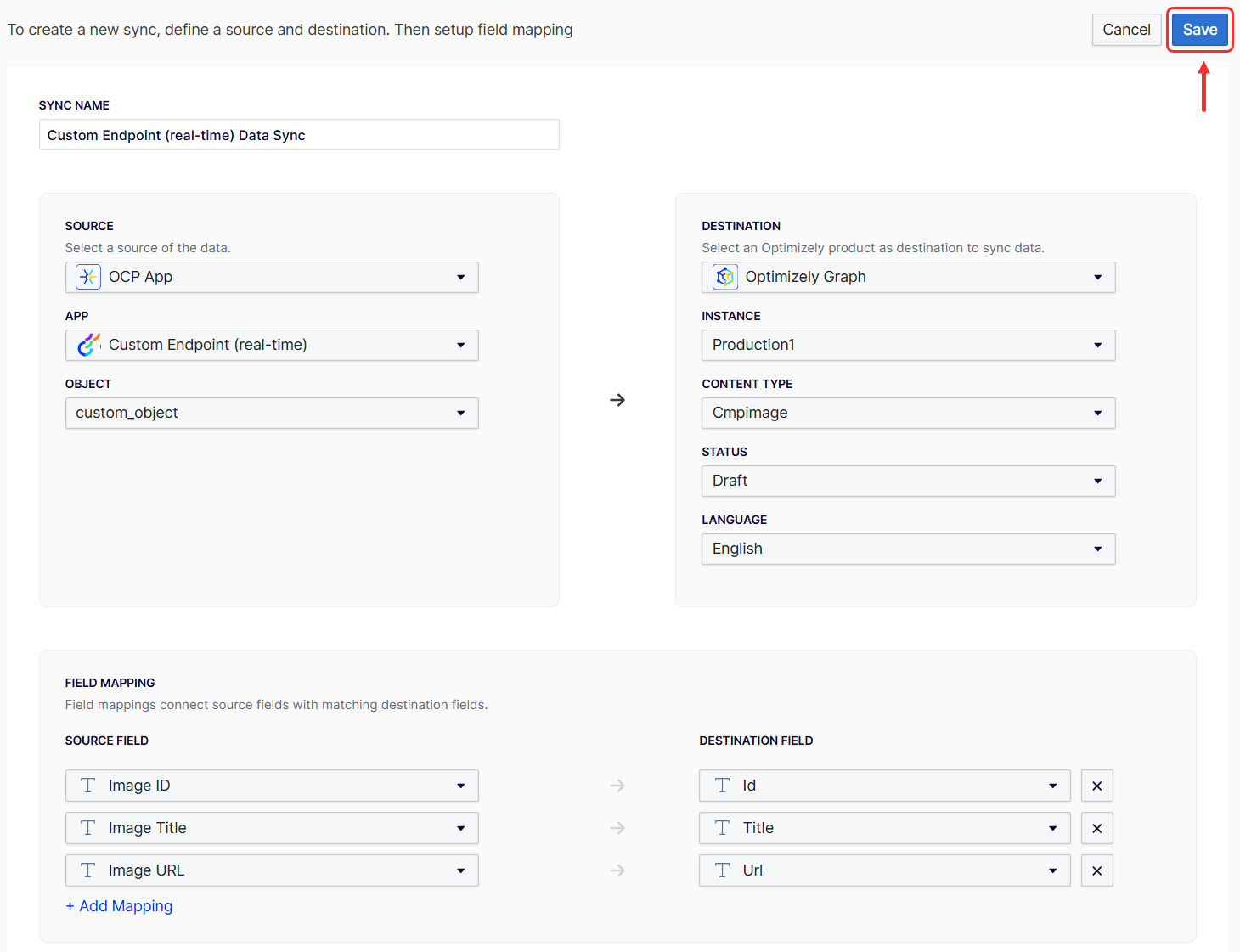Click the Optimizely Graph destination icon
Viewport: 1240px width, 952px height.
pyautogui.click(x=724, y=277)
